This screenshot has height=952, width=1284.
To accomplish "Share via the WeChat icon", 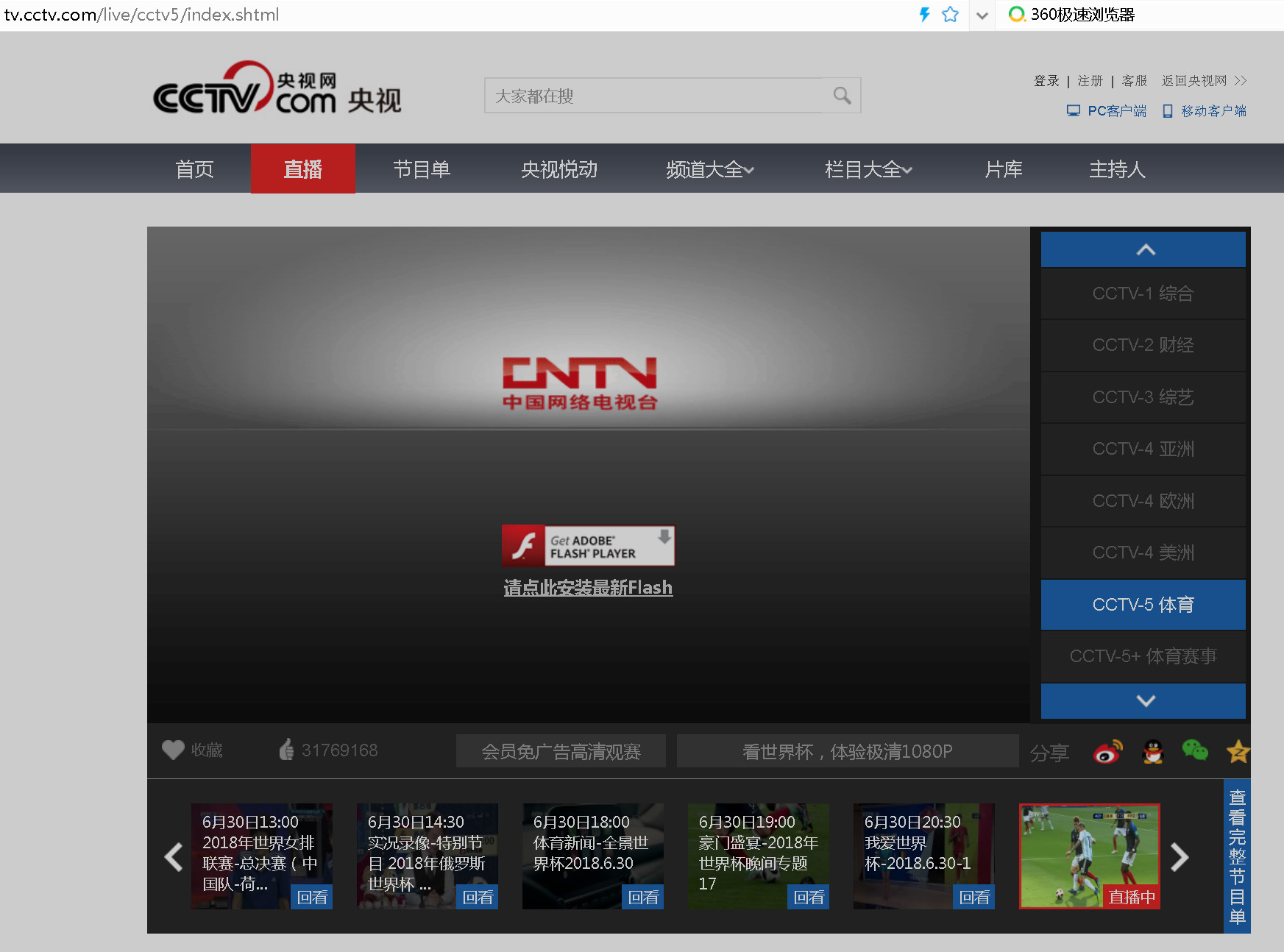I will (1194, 750).
